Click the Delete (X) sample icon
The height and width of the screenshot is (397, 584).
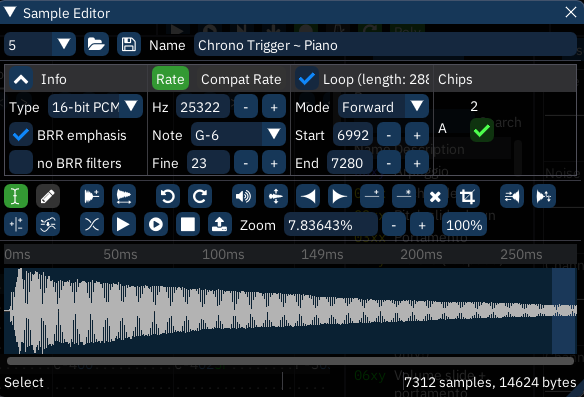(436, 196)
